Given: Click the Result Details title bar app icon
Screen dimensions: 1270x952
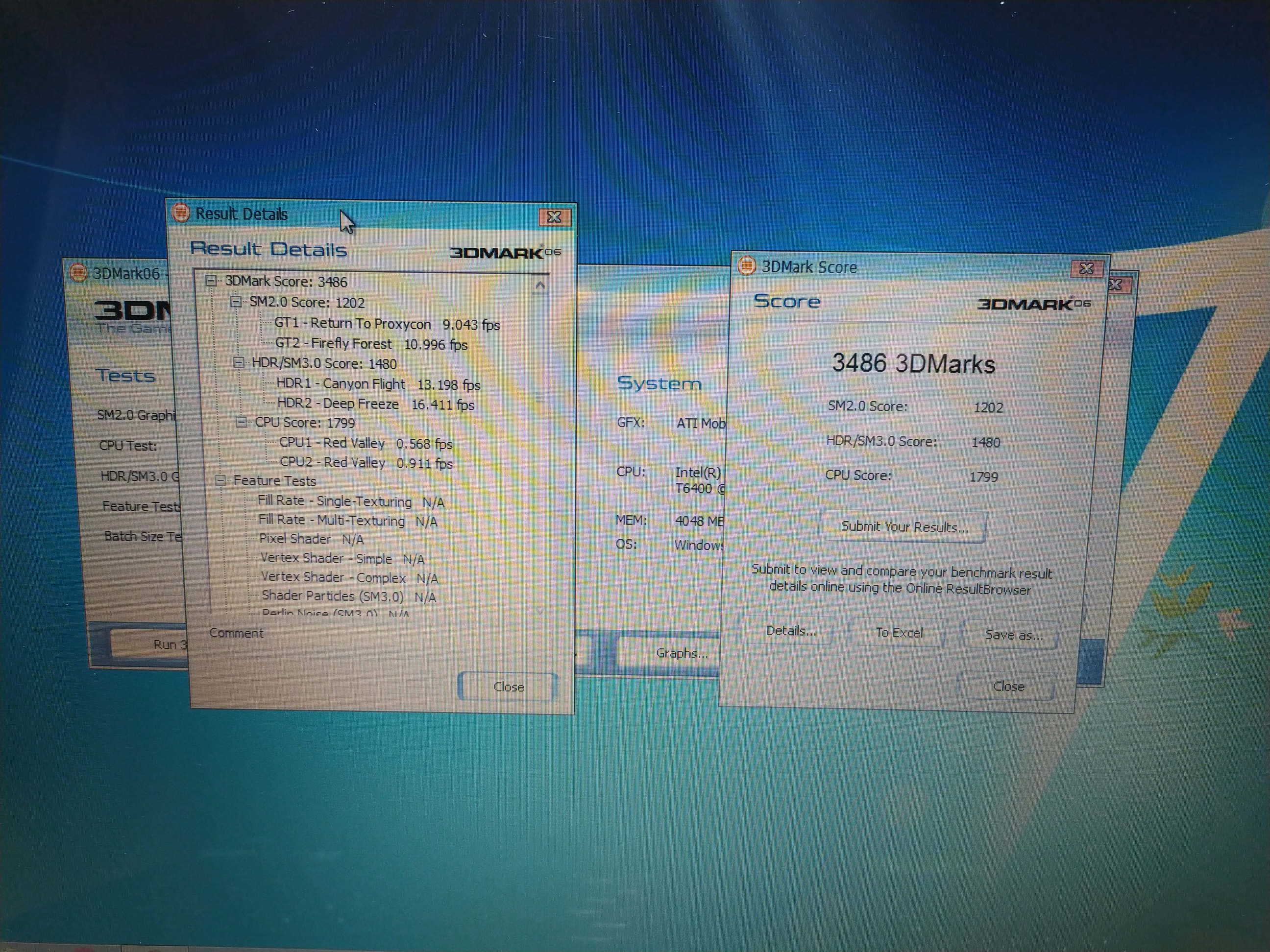Looking at the screenshot, I should tap(181, 213).
